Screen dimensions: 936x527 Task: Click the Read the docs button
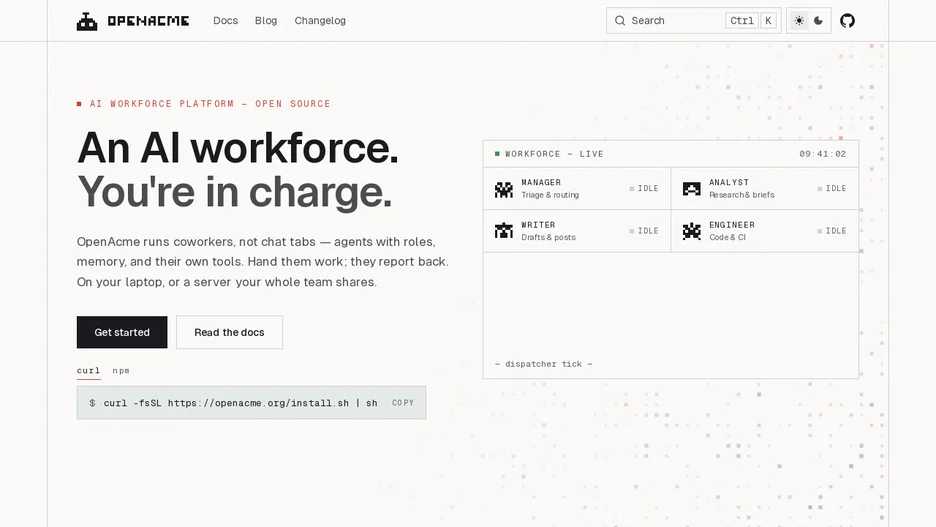(x=229, y=332)
